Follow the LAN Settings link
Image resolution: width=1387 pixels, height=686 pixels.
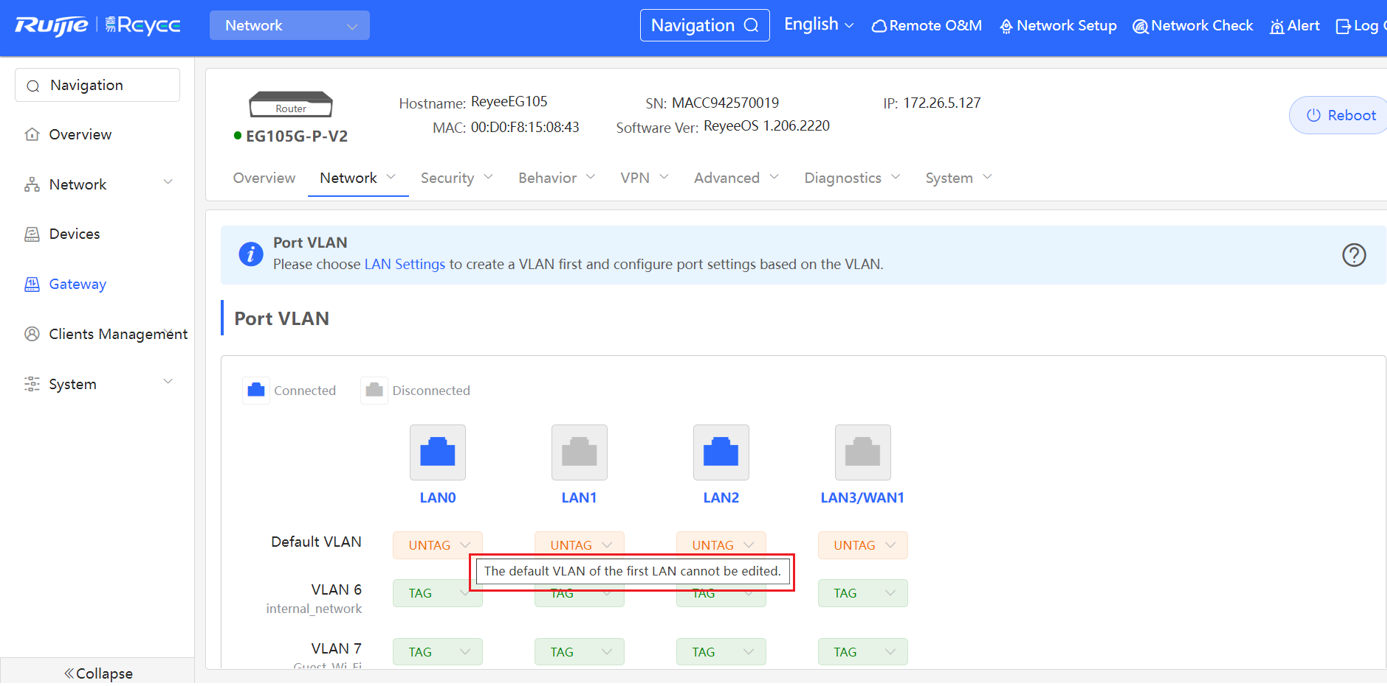(x=404, y=264)
